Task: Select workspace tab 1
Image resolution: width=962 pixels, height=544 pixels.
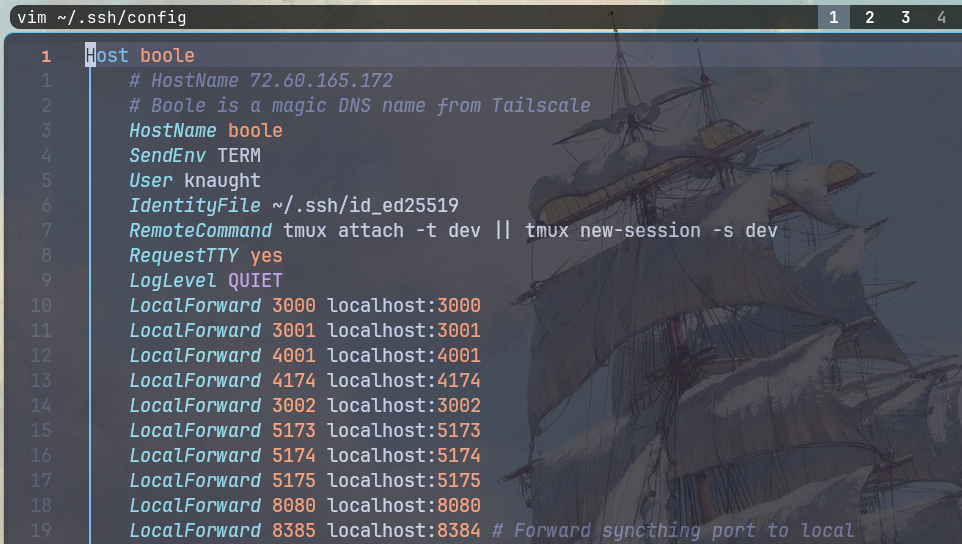Action: [833, 17]
